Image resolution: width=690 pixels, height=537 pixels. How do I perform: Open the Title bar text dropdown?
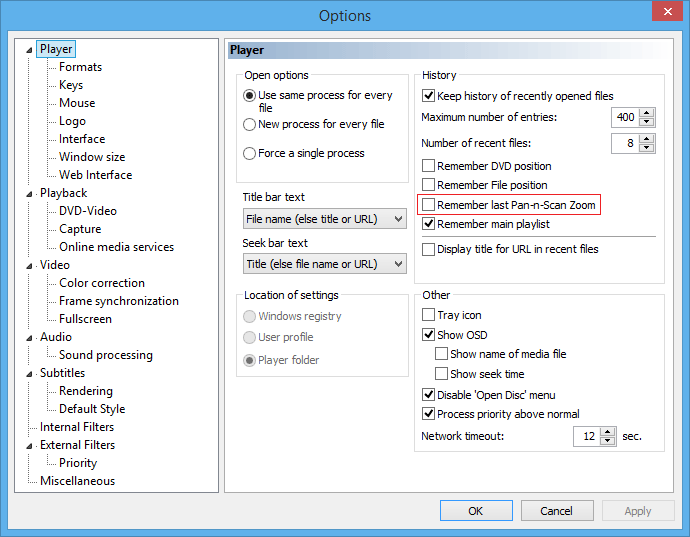324,219
